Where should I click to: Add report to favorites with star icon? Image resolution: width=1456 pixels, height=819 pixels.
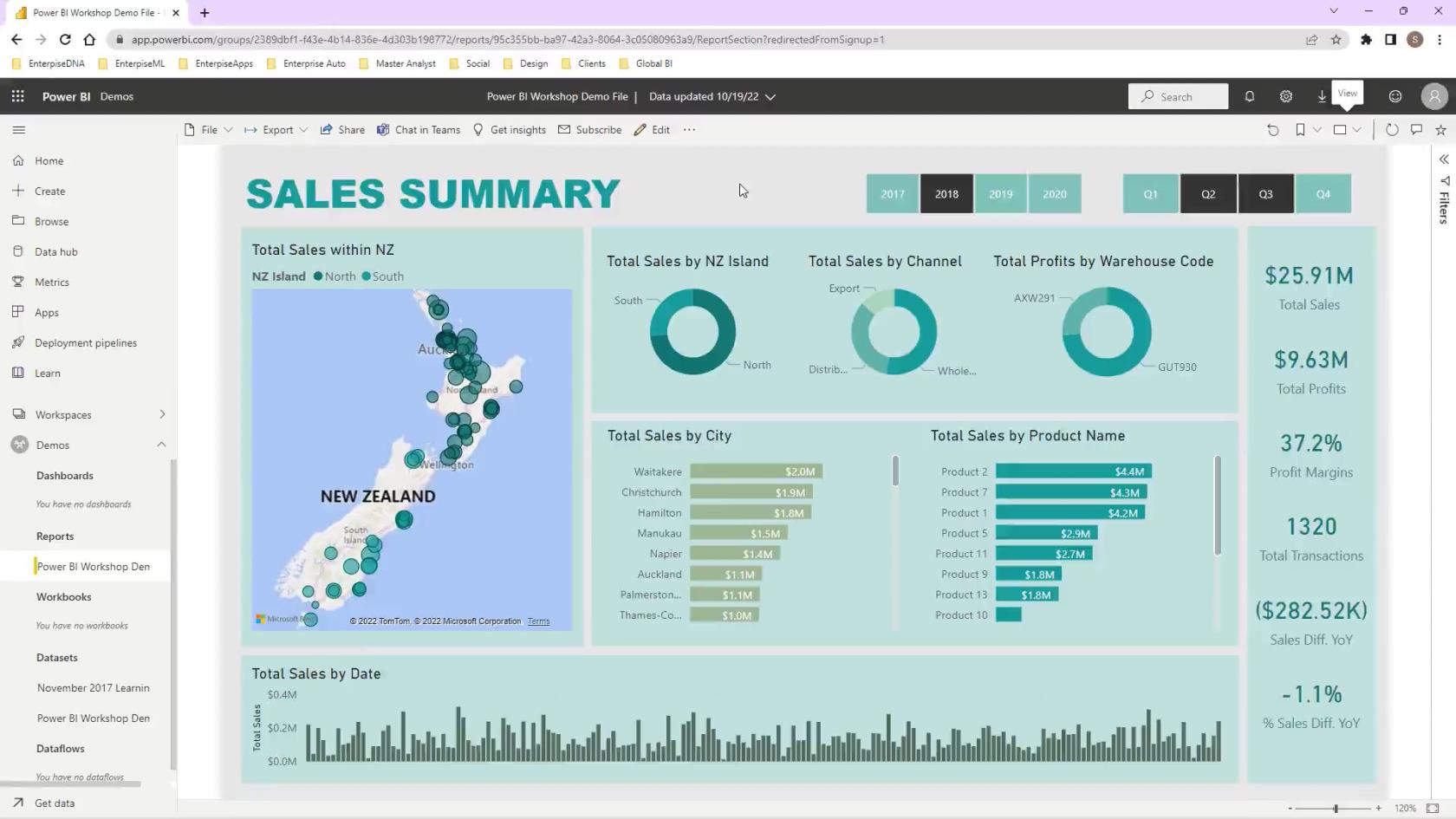click(x=1440, y=130)
